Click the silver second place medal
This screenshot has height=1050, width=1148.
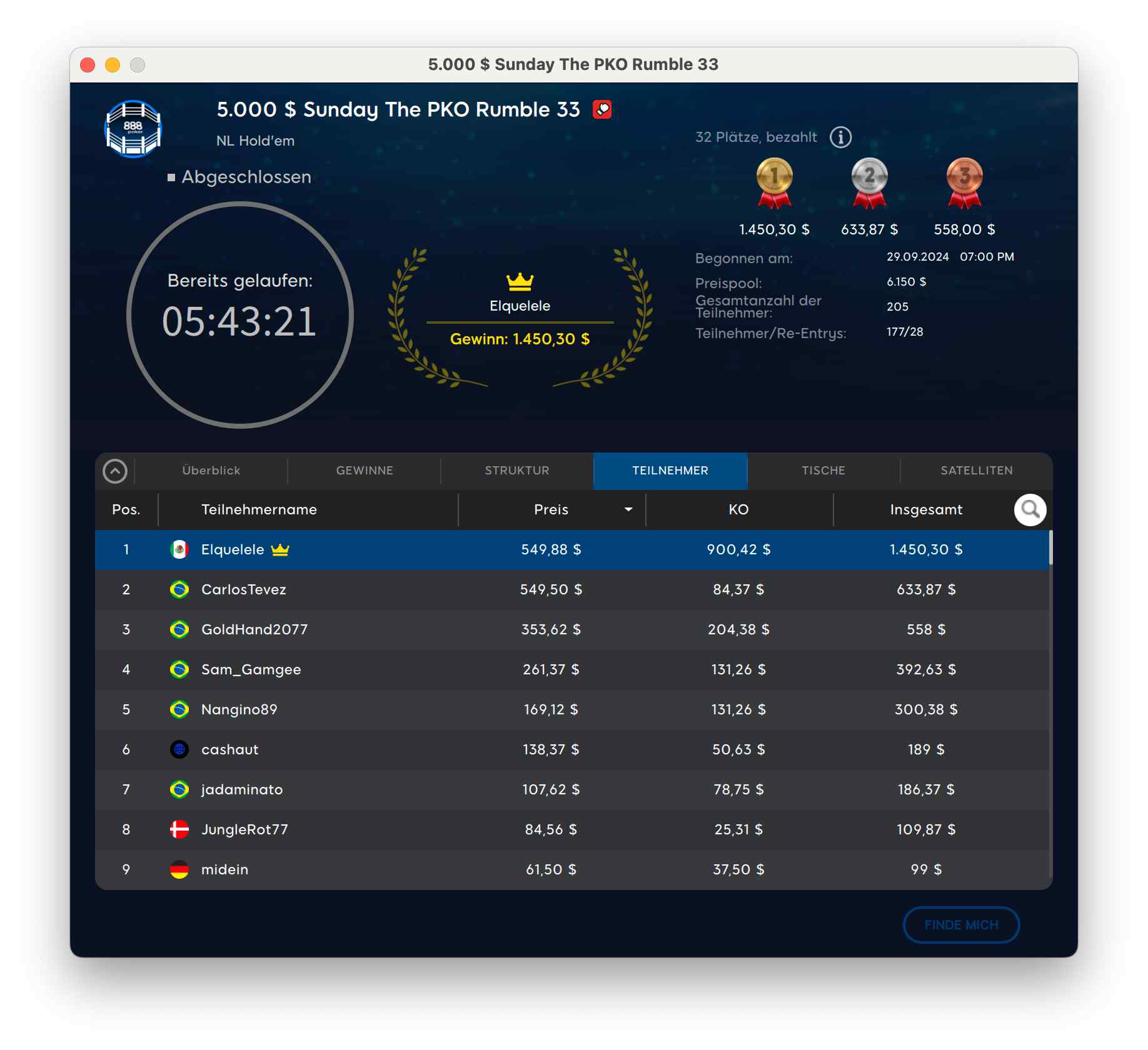[869, 182]
